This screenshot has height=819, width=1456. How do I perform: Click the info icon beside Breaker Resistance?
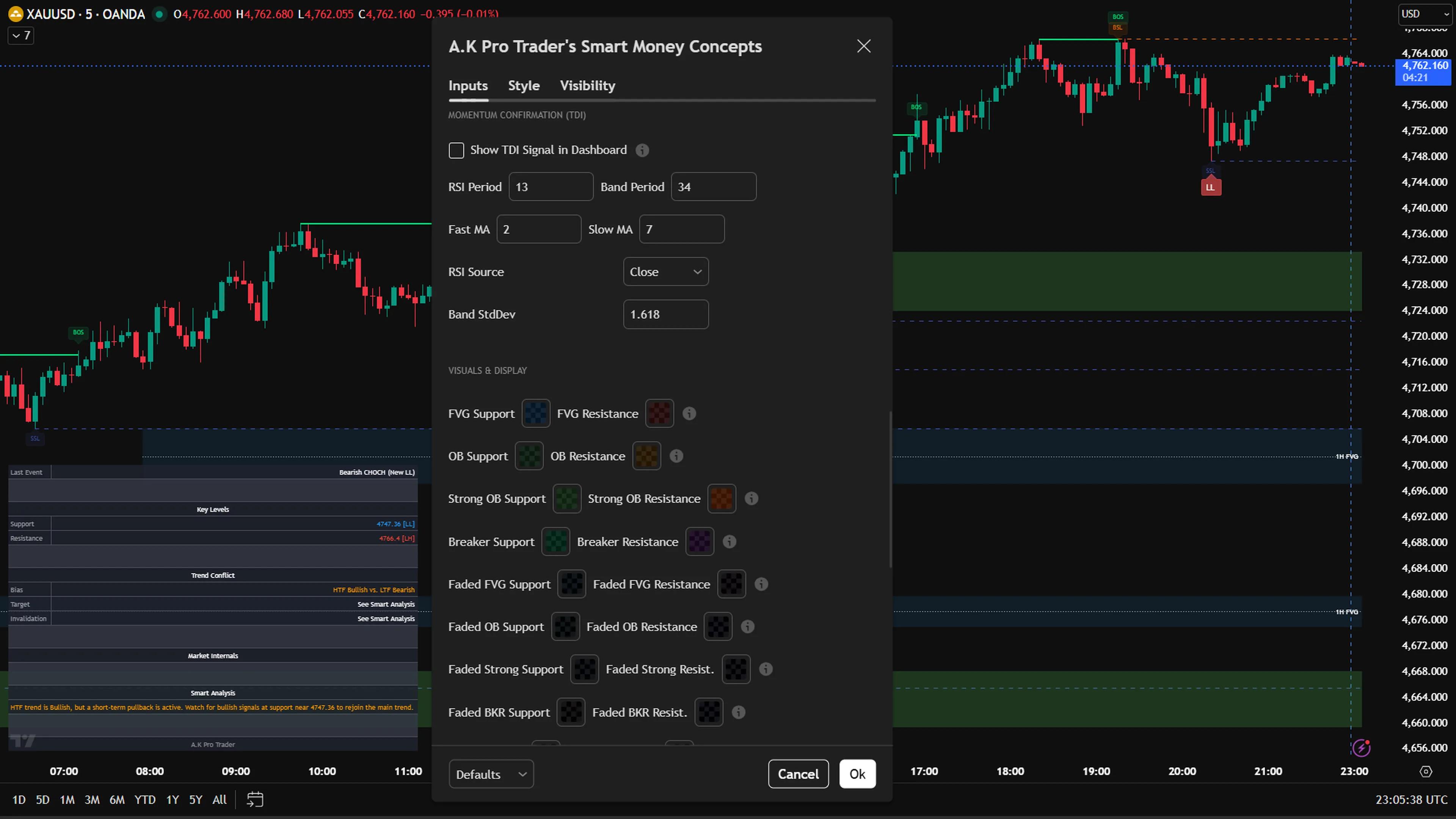tap(729, 541)
